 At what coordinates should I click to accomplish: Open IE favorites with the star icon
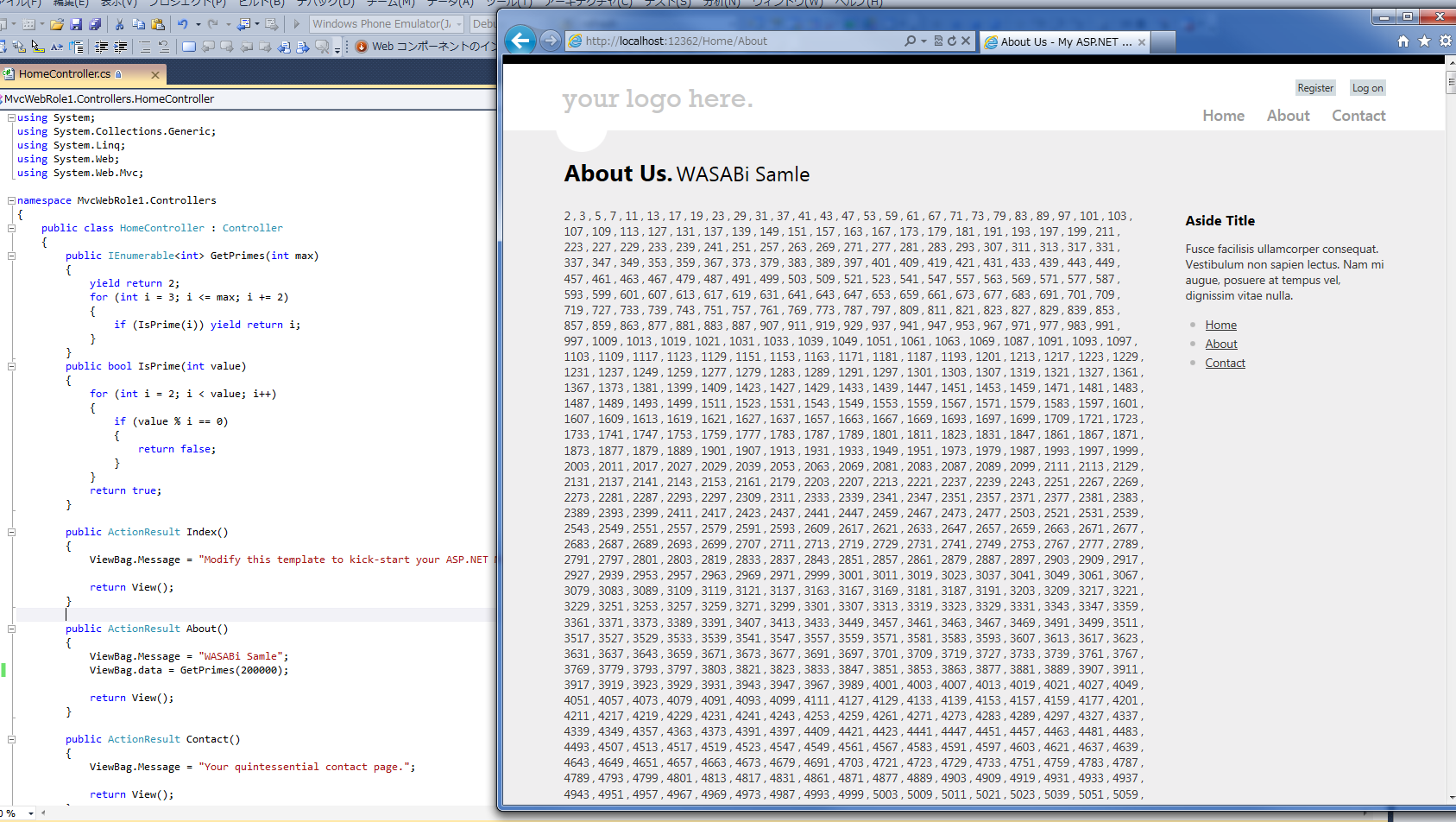pyautogui.click(x=1424, y=41)
